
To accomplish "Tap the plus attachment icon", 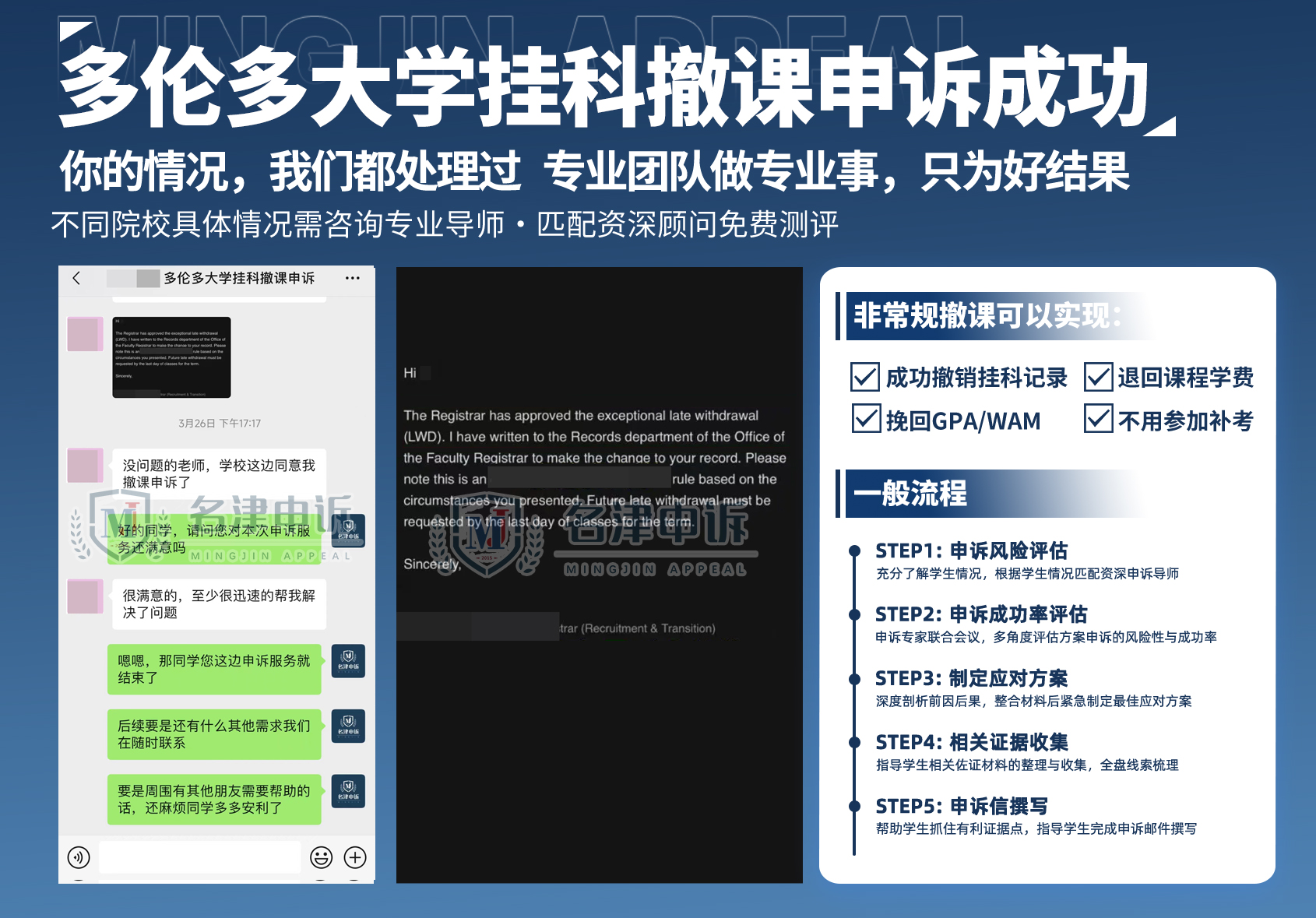I will point(355,857).
